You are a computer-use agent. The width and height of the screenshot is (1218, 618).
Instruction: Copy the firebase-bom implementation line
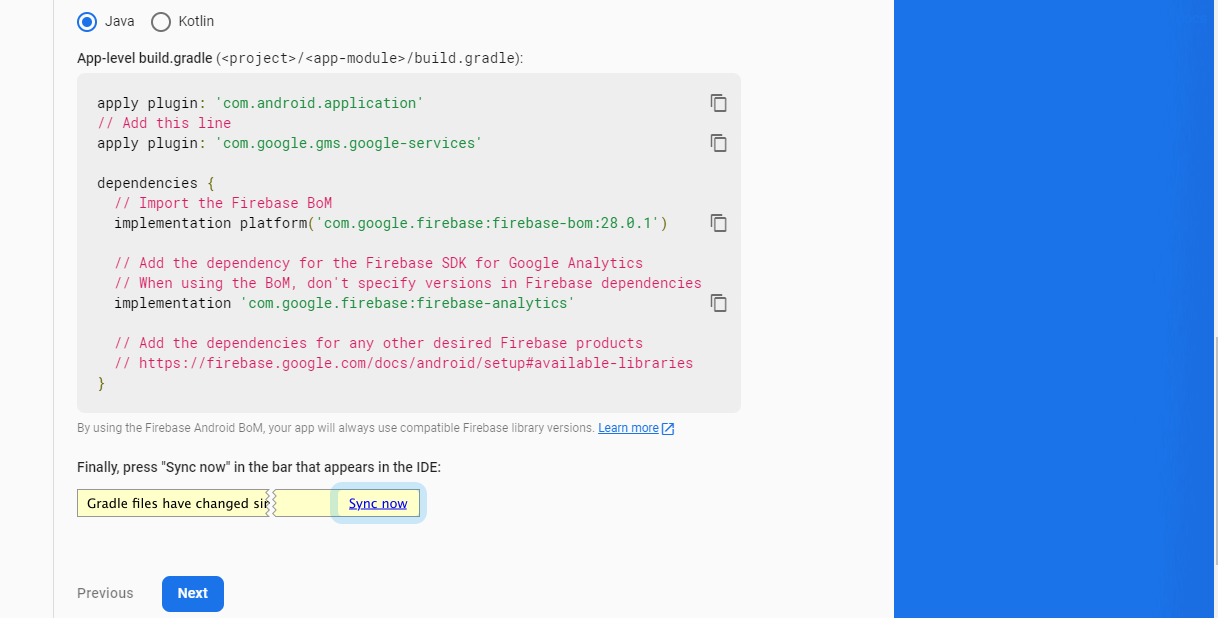tap(718, 223)
